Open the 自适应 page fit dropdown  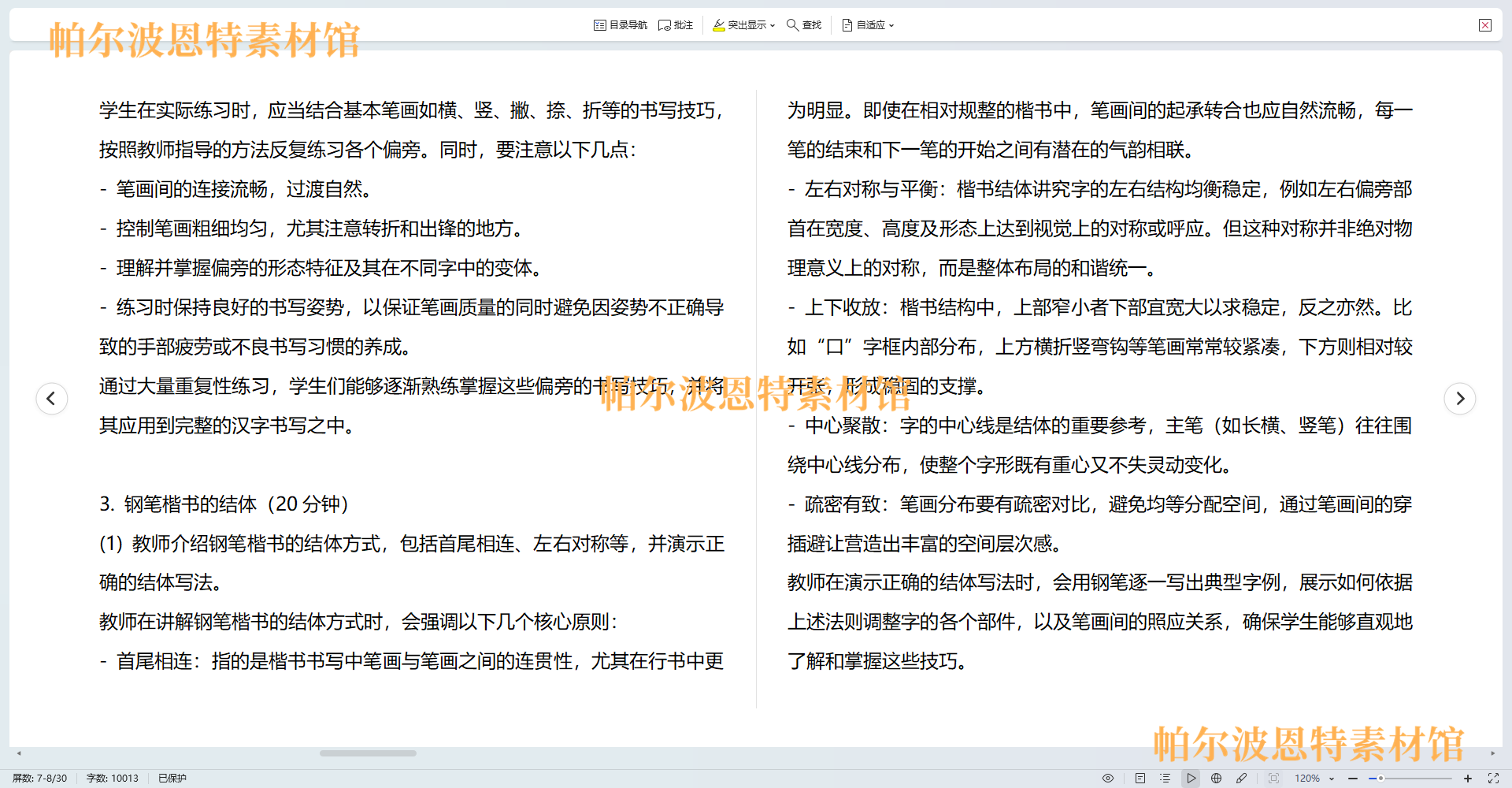(868, 25)
